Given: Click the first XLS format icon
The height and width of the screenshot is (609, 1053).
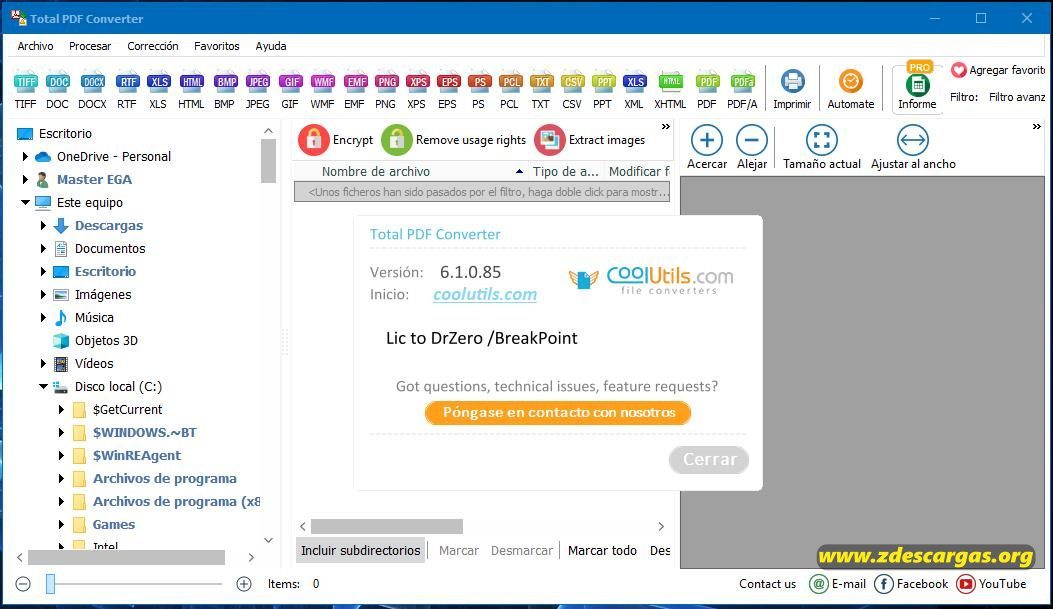Looking at the screenshot, I should pyautogui.click(x=158, y=89).
